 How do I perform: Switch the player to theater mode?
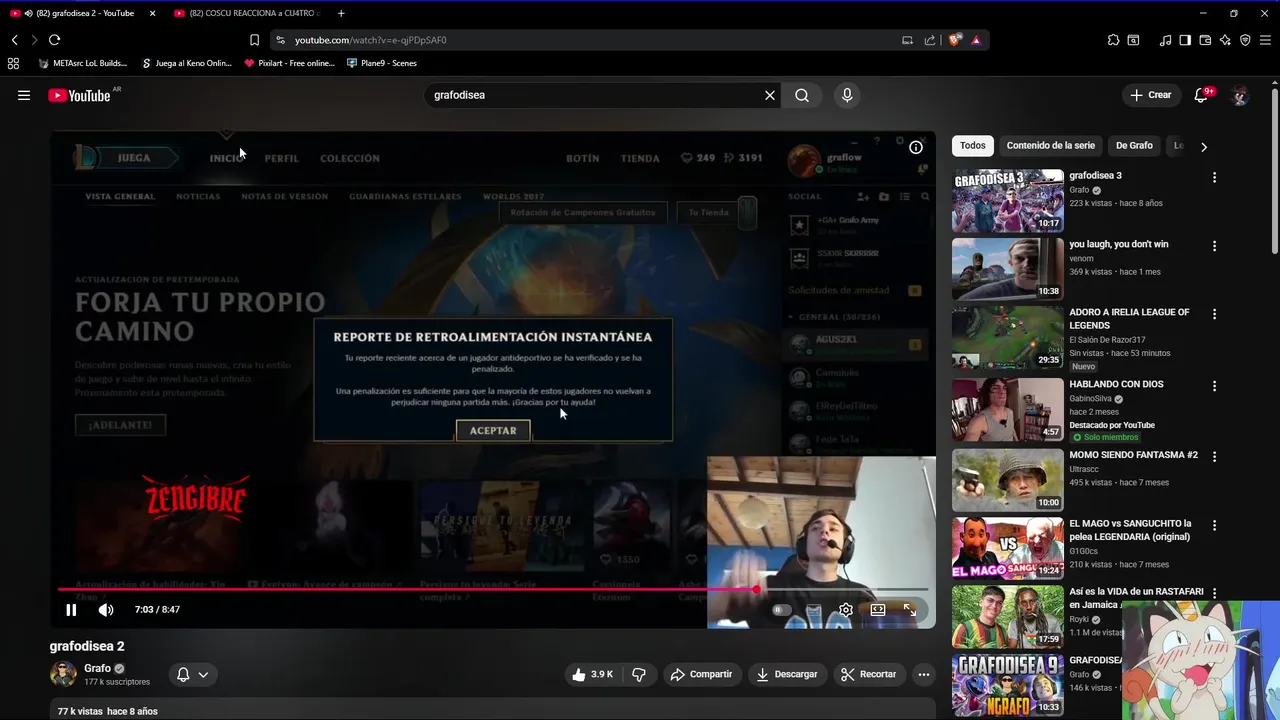pos(878,610)
